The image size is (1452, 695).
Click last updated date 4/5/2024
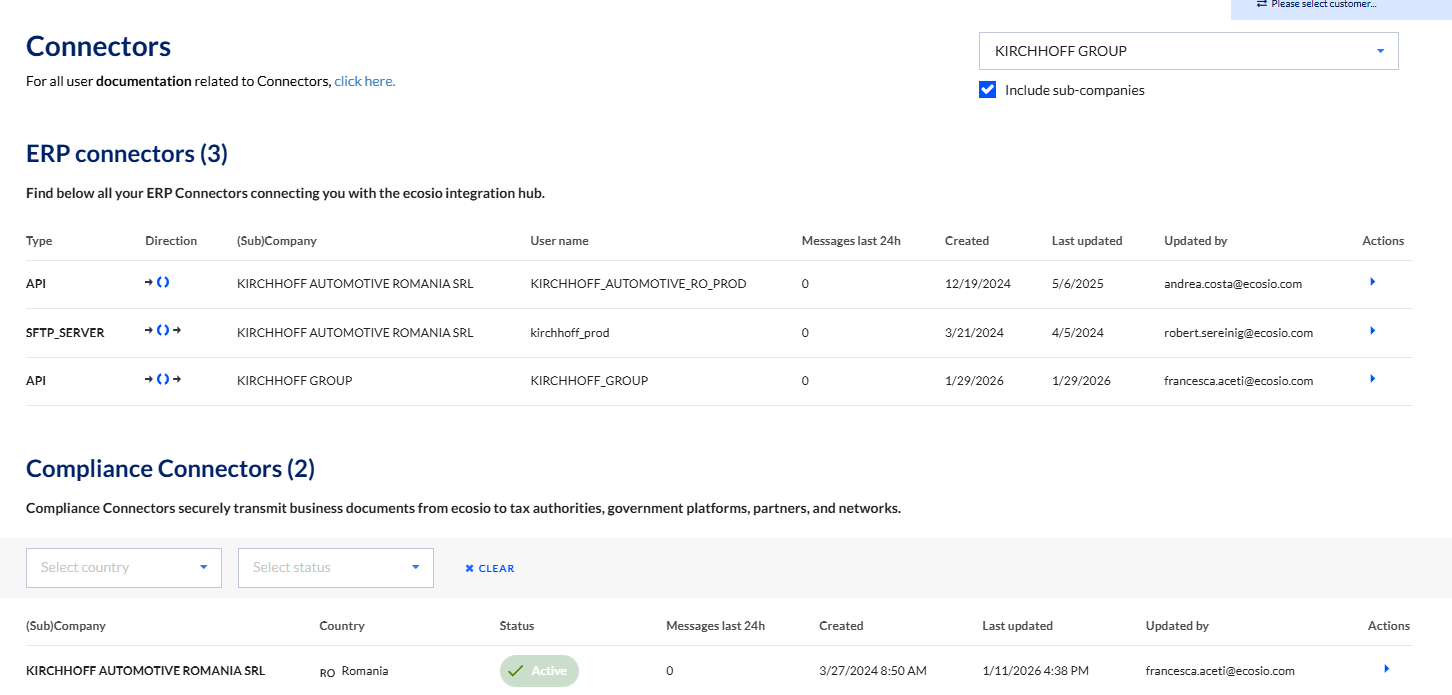tap(1078, 333)
